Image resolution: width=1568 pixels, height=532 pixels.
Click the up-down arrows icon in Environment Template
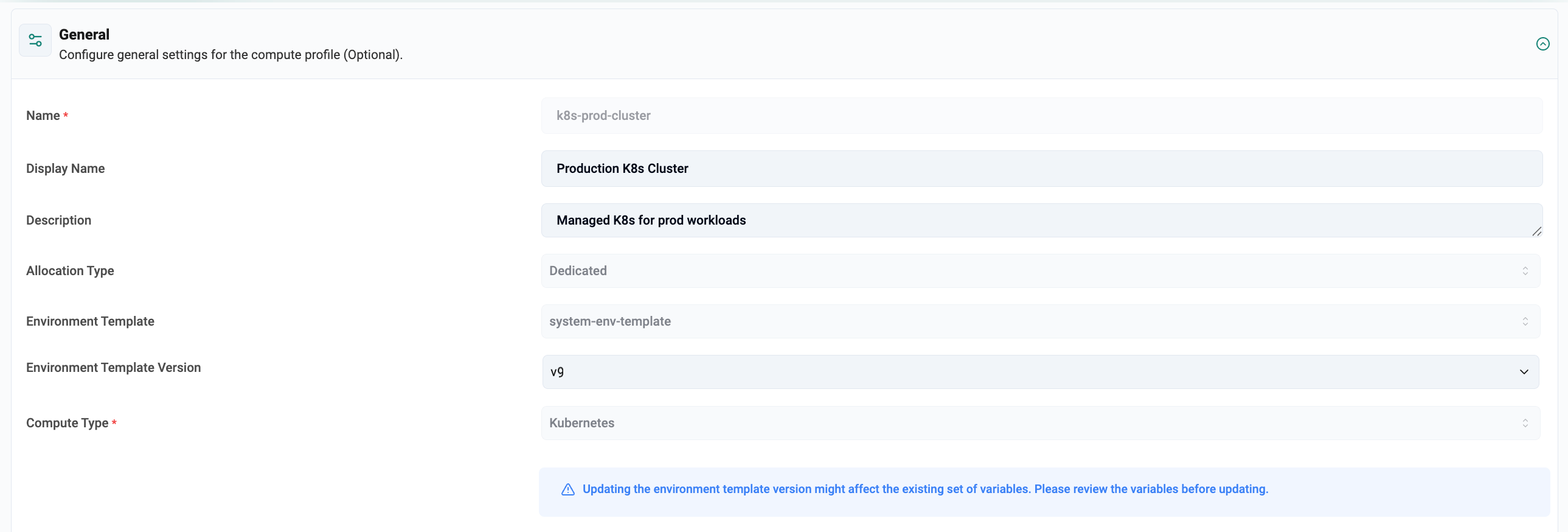[x=1525, y=322]
